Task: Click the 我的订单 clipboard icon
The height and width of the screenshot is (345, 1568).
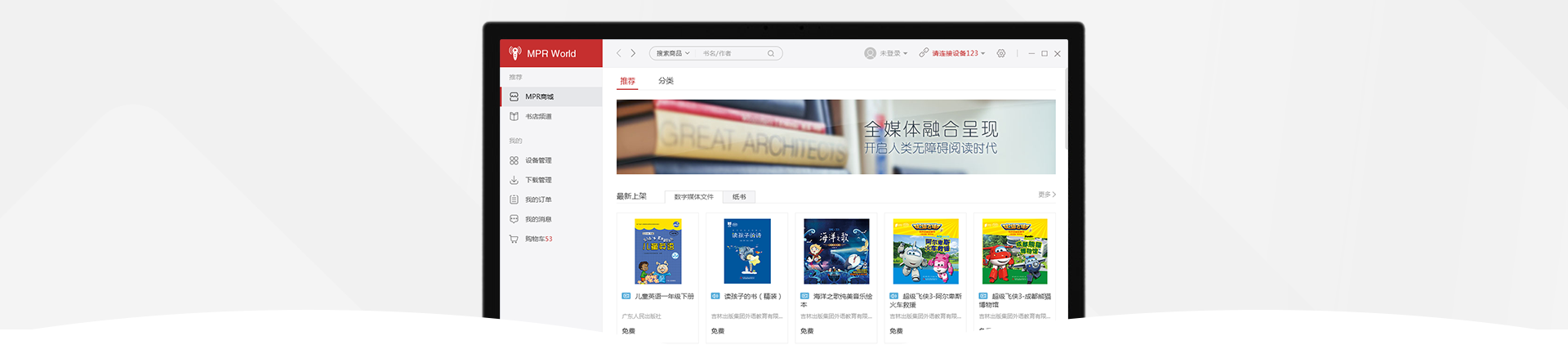Action: pyautogui.click(x=514, y=199)
